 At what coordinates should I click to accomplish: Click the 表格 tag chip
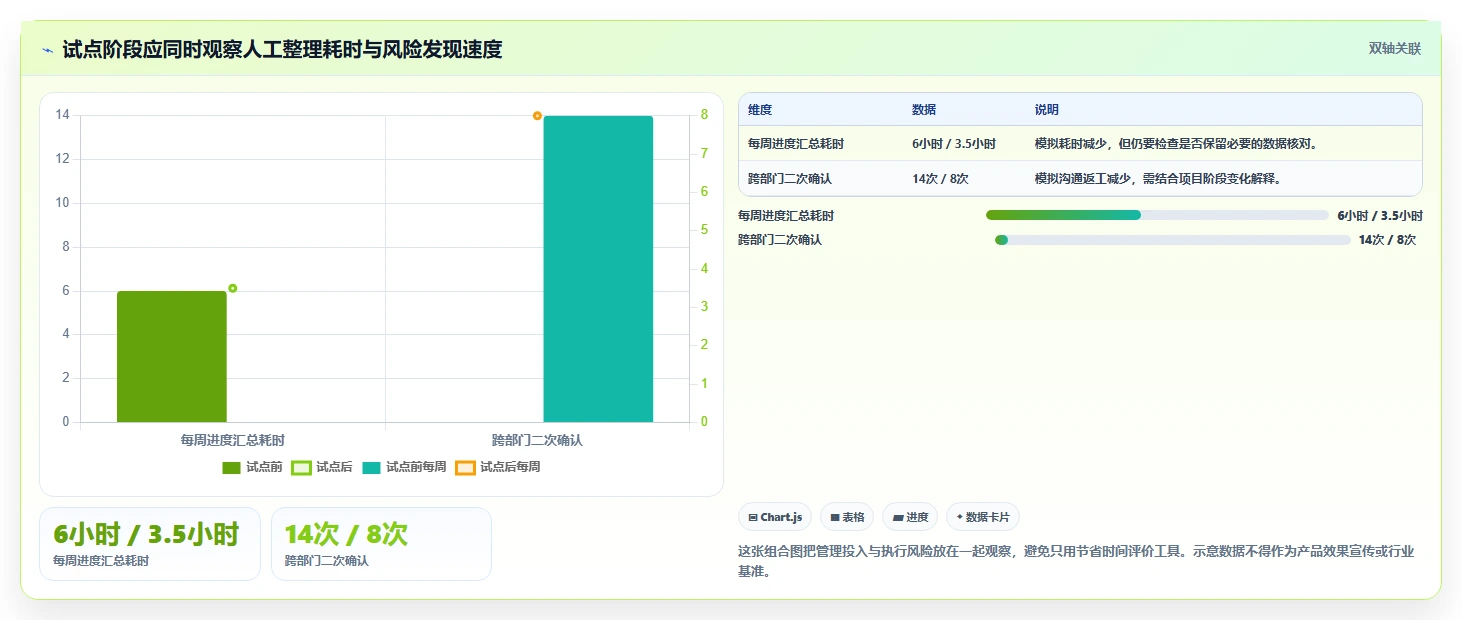pos(847,517)
